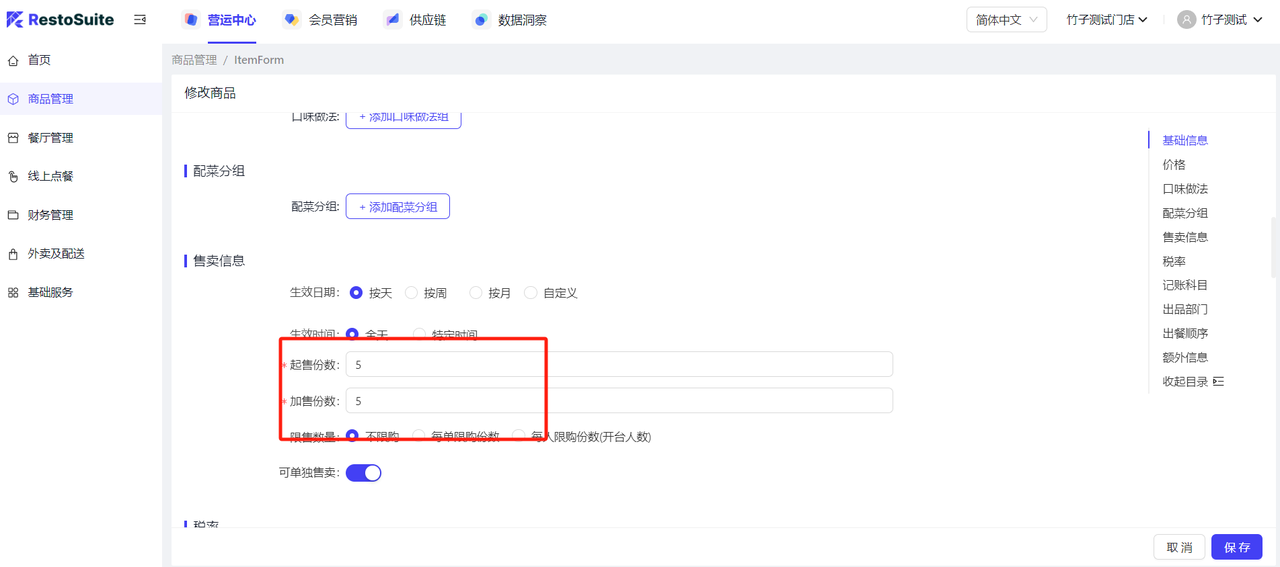Jump to 税率 anchor
The image size is (1280, 567).
[x=1174, y=261]
